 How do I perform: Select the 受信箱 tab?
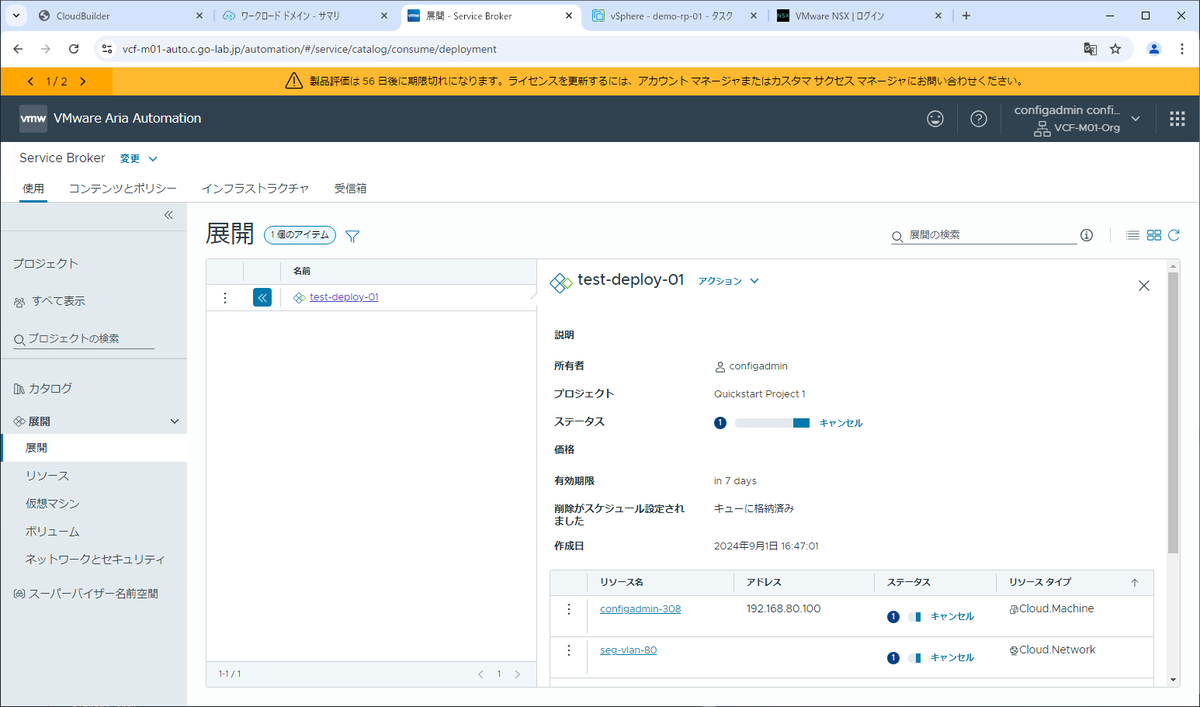pos(350,188)
